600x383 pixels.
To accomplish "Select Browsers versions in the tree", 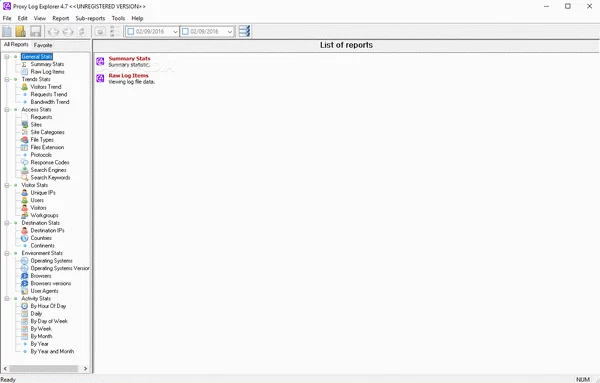I will (51, 284).
